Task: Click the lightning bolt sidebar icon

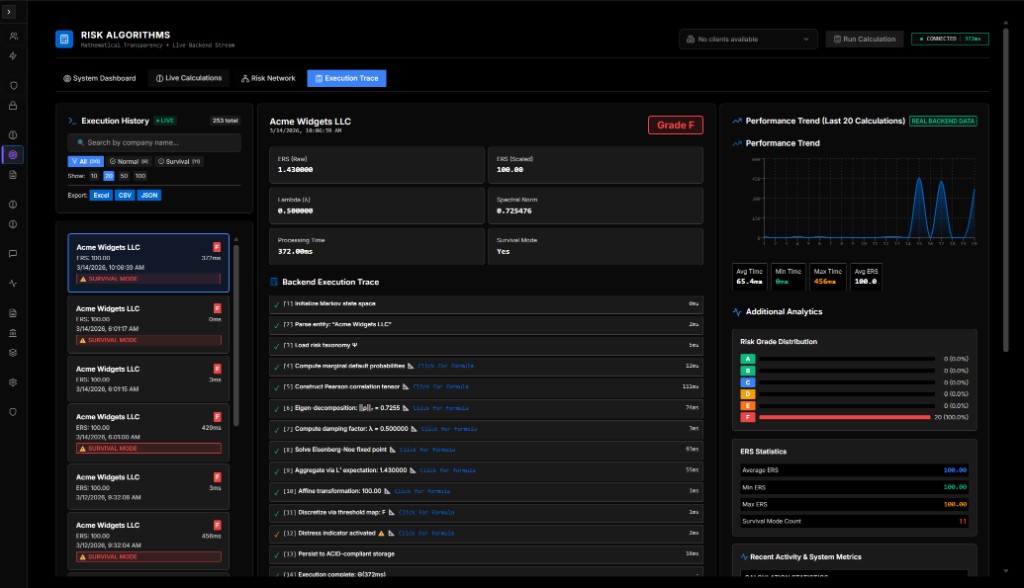Action: [x=13, y=56]
